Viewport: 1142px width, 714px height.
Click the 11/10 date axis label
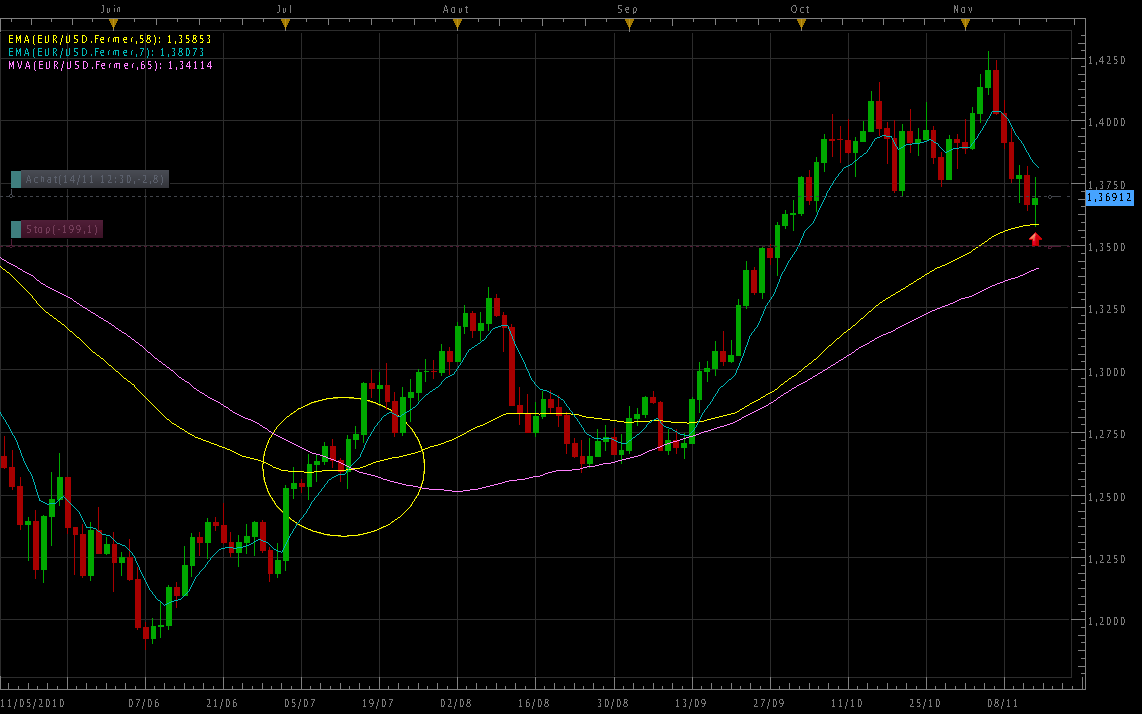[846, 704]
